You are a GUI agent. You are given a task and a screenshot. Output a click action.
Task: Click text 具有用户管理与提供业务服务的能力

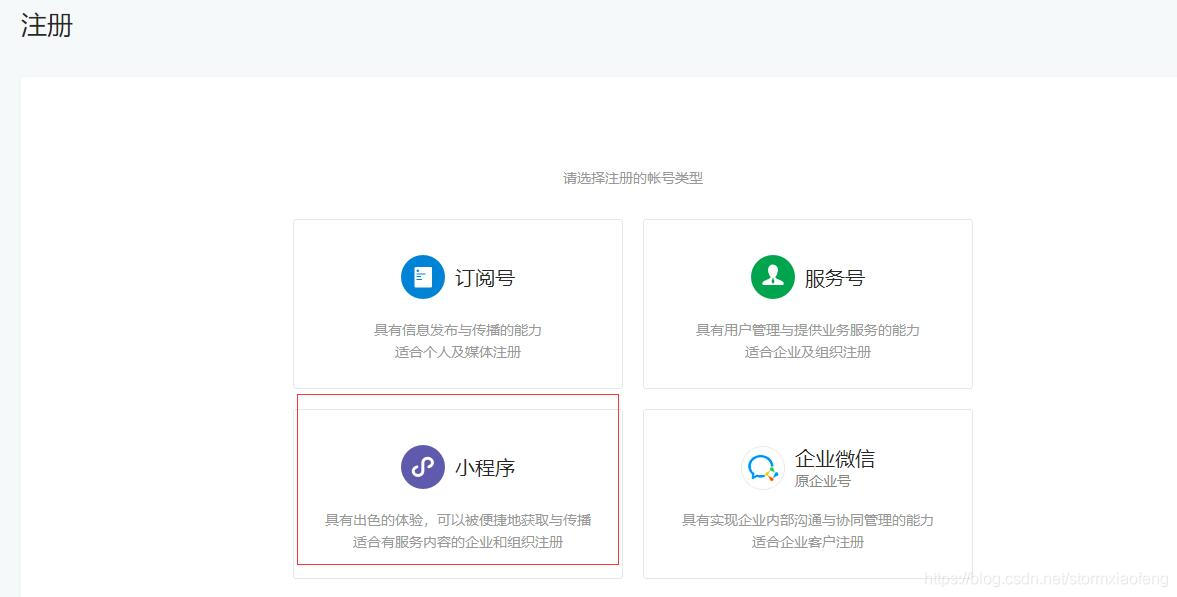tap(808, 330)
